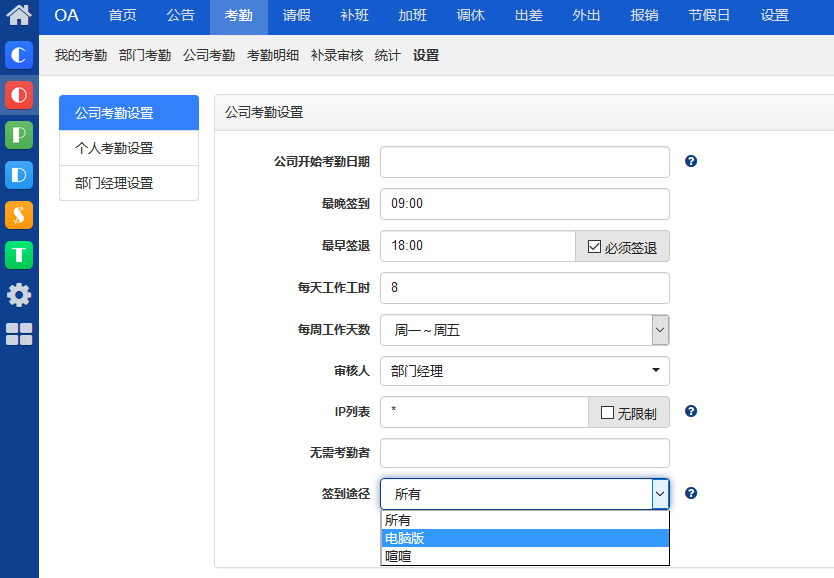Click the 公司开始考勤日期 input field
Screen dimensions: 834x578
click(524, 162)
